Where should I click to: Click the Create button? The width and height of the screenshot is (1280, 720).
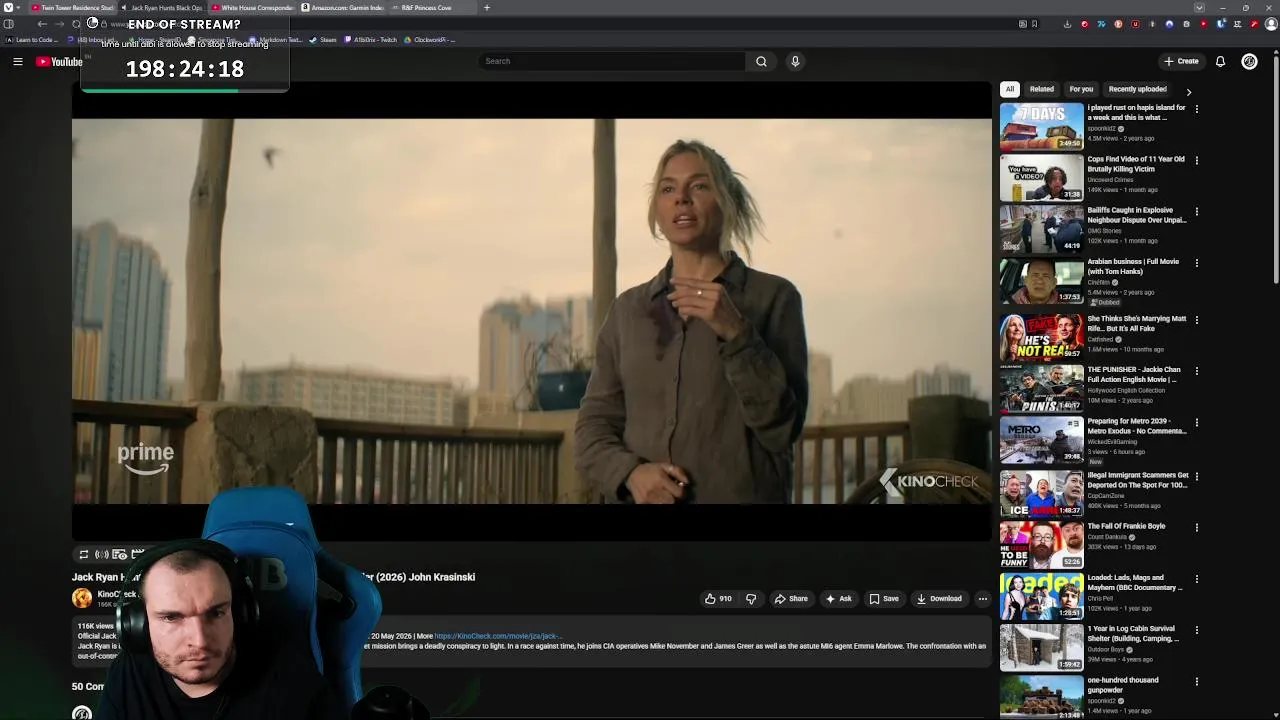coord(1181,61)
